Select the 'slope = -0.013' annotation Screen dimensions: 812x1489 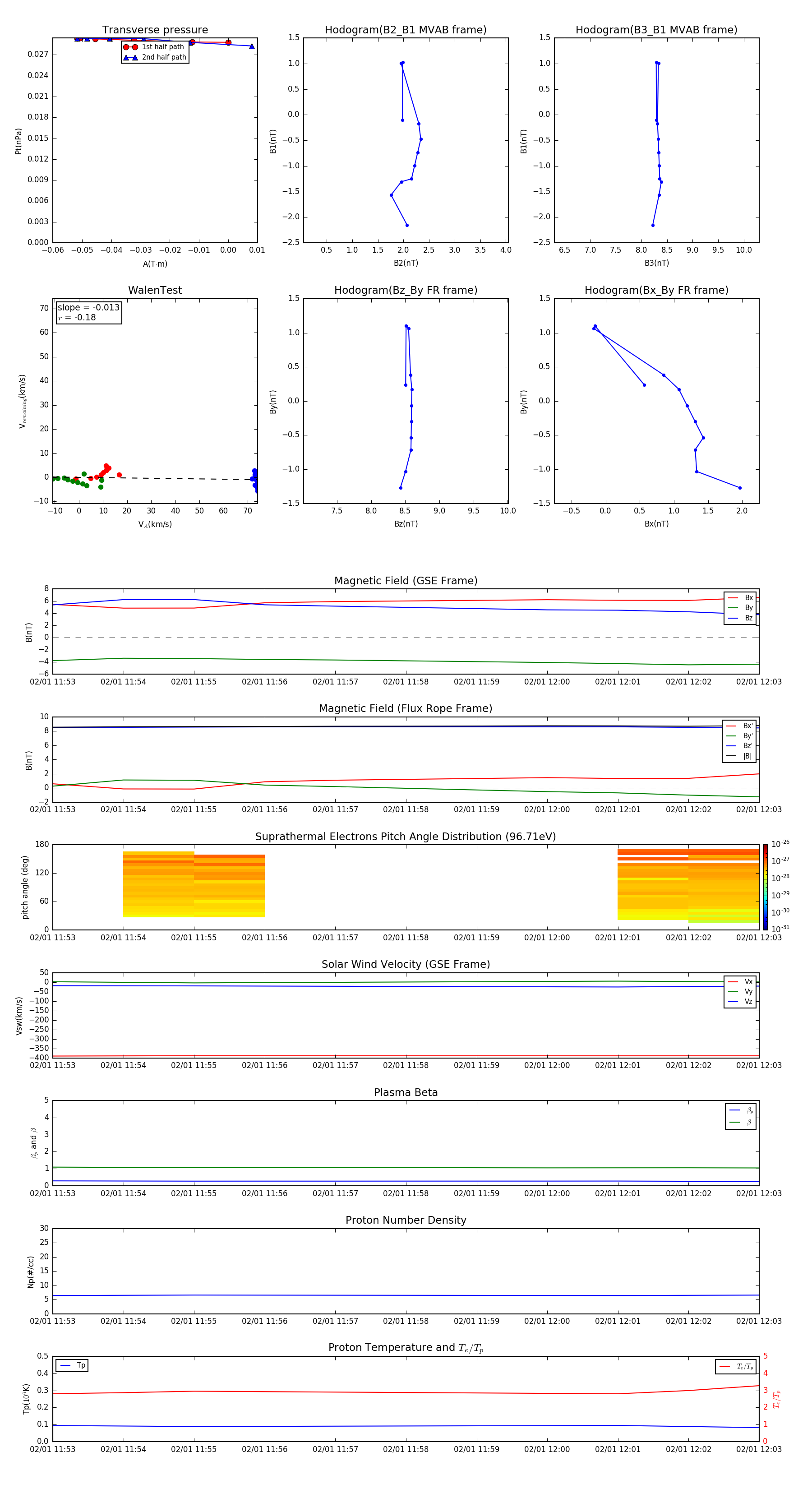pos(88,308)
